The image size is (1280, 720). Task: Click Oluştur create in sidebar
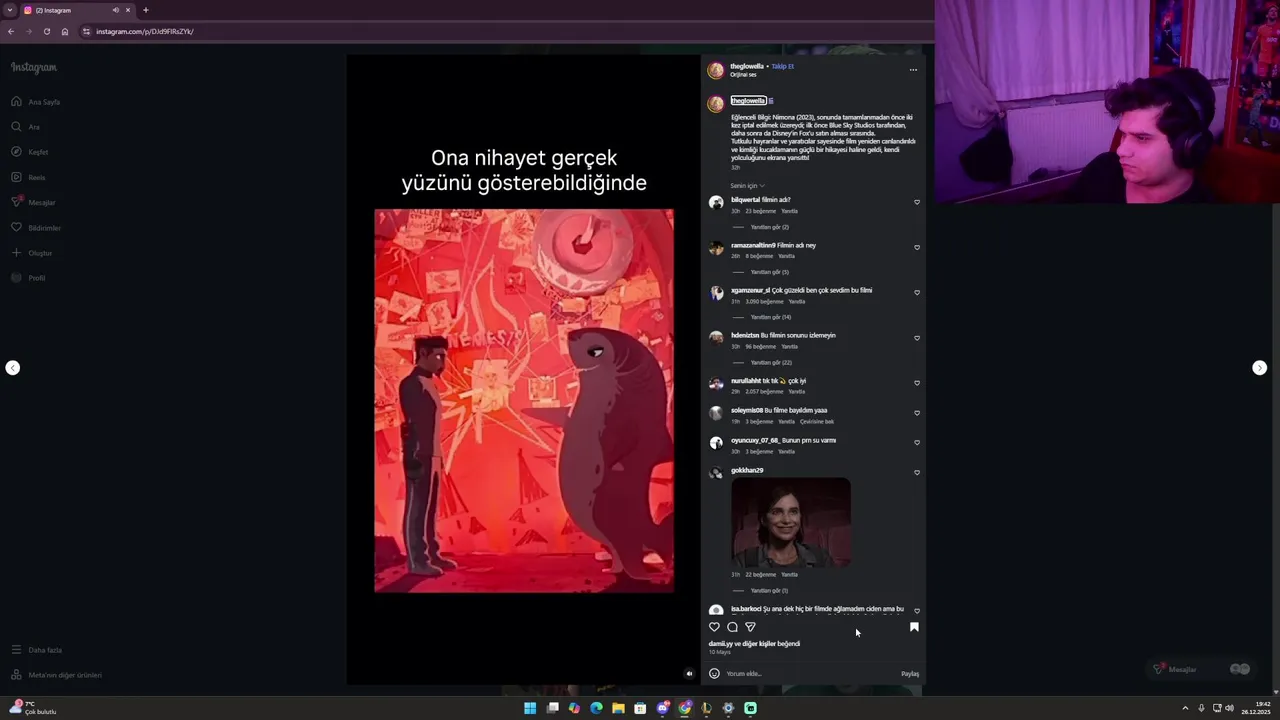tap(31, 253)
